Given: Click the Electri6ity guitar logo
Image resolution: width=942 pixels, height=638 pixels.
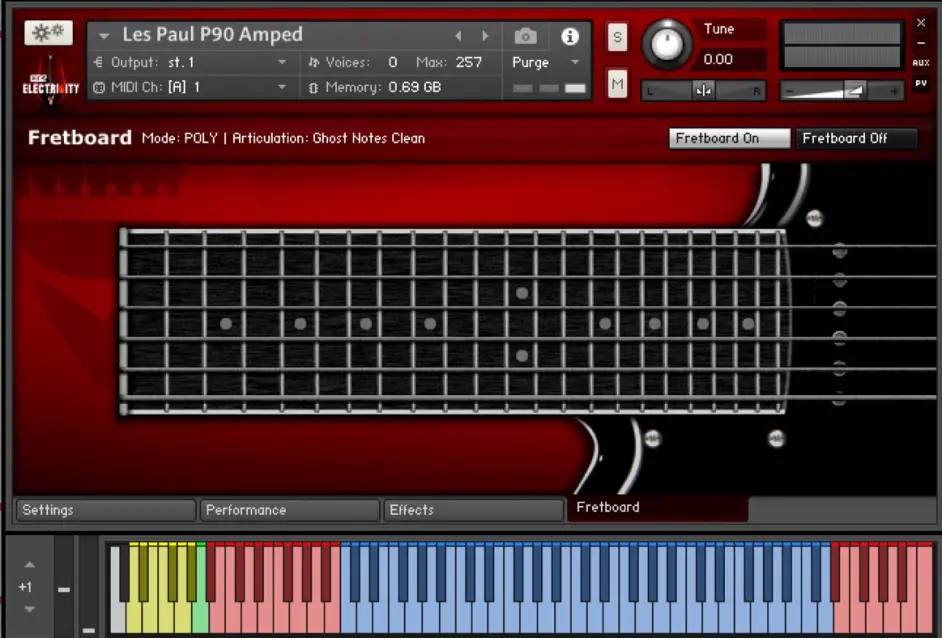Looking at the screenshot, I should pyautogui.click(x=51, y=81).
